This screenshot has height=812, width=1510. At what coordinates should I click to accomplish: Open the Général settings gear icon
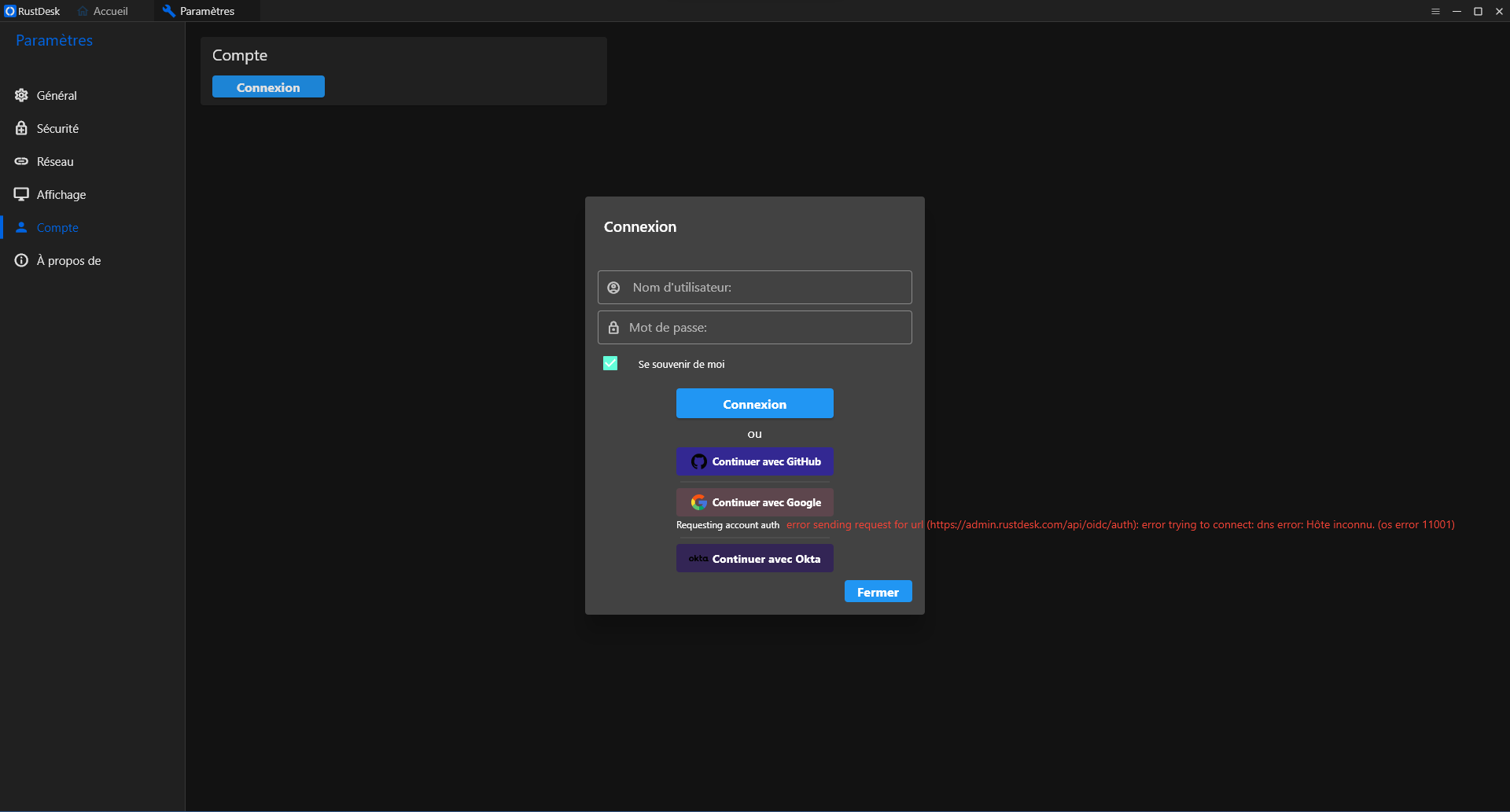point(21,95)
